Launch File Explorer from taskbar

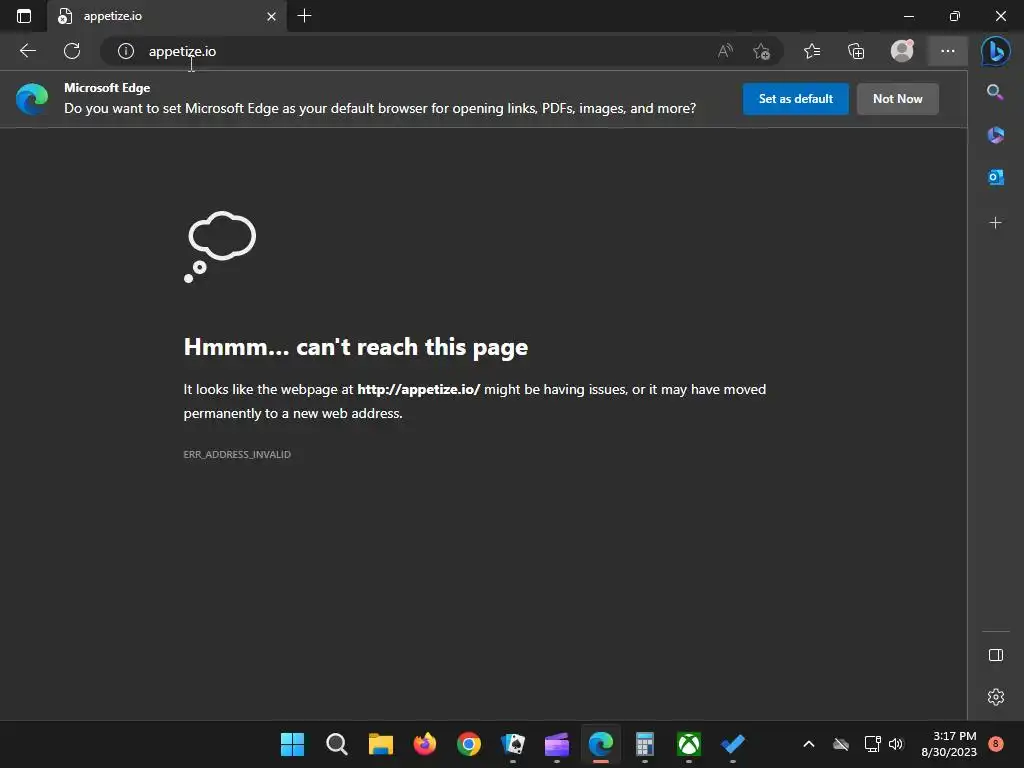point(380,744)
